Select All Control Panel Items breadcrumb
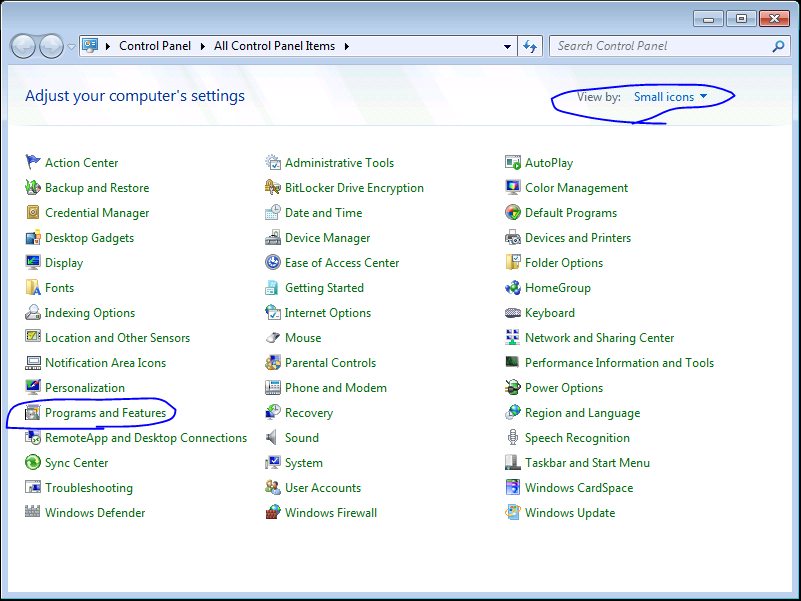This screenshot has height=601, width=801. (274, 46)
